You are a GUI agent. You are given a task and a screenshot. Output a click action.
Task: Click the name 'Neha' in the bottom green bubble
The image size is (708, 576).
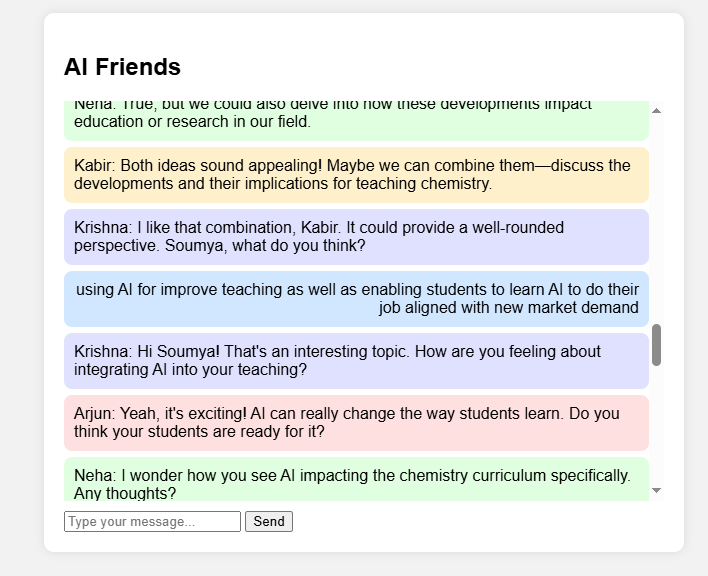93,476
